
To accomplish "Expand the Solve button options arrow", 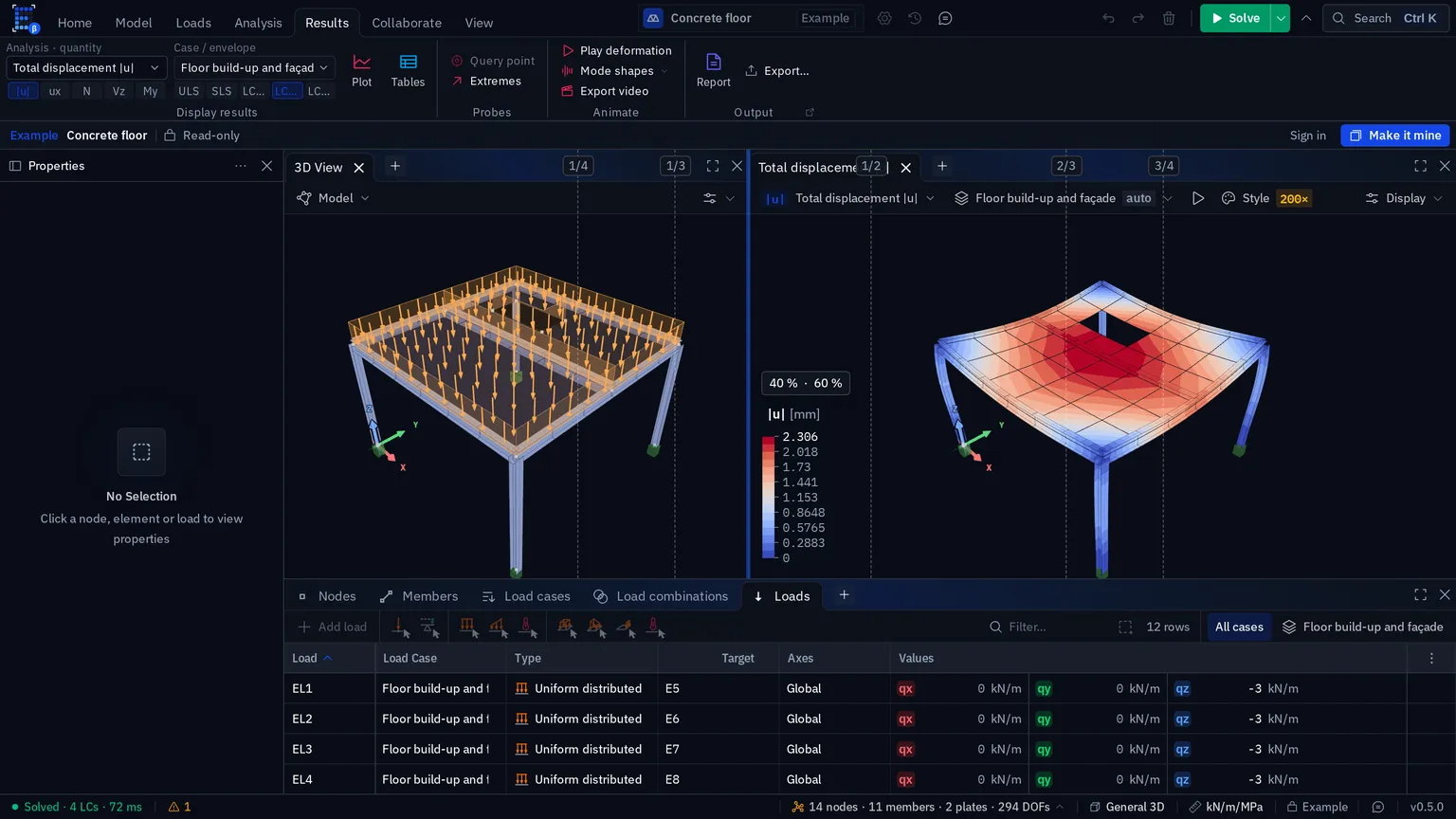I will (x=1281, y=18).
